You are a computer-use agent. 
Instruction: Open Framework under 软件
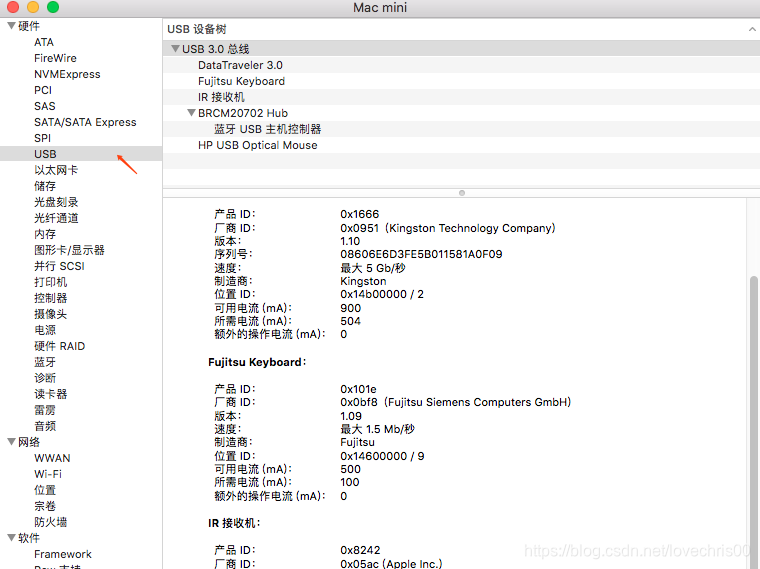(x=63, y=554)
